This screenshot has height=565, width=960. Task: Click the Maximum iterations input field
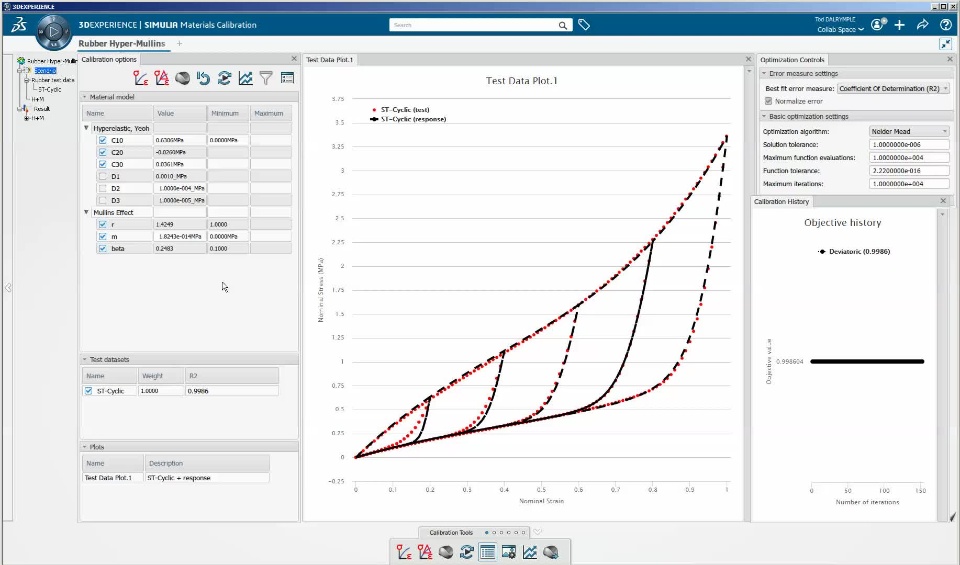tap(909, 184)
